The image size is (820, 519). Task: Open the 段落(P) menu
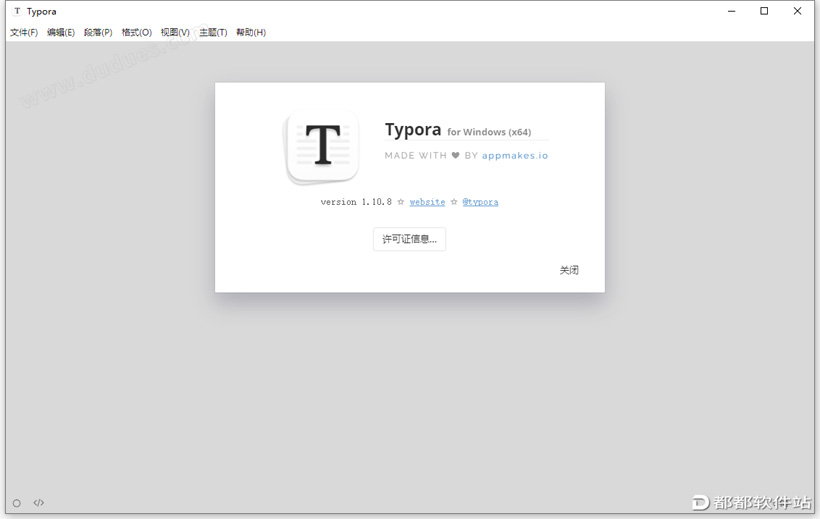[98, 32]
